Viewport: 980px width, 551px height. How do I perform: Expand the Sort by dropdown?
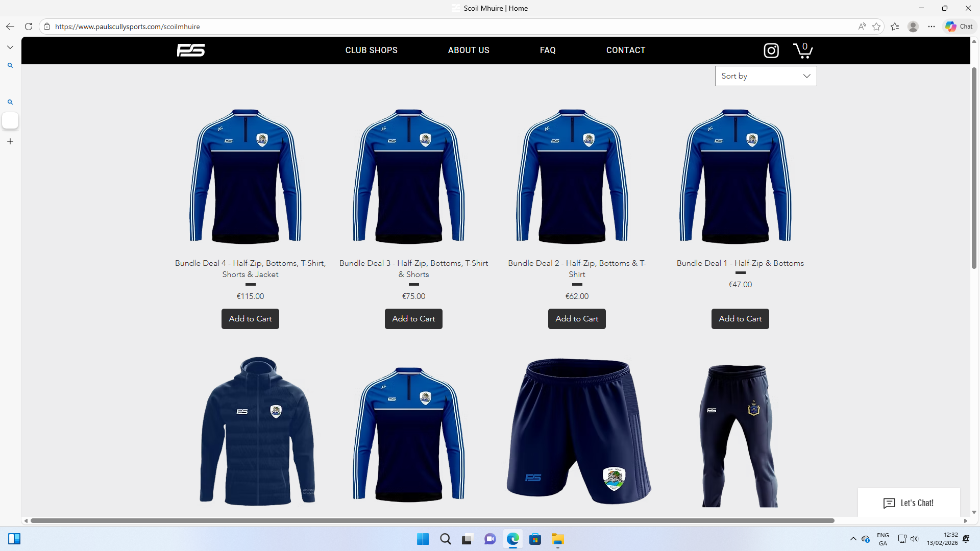pos(765,76)
